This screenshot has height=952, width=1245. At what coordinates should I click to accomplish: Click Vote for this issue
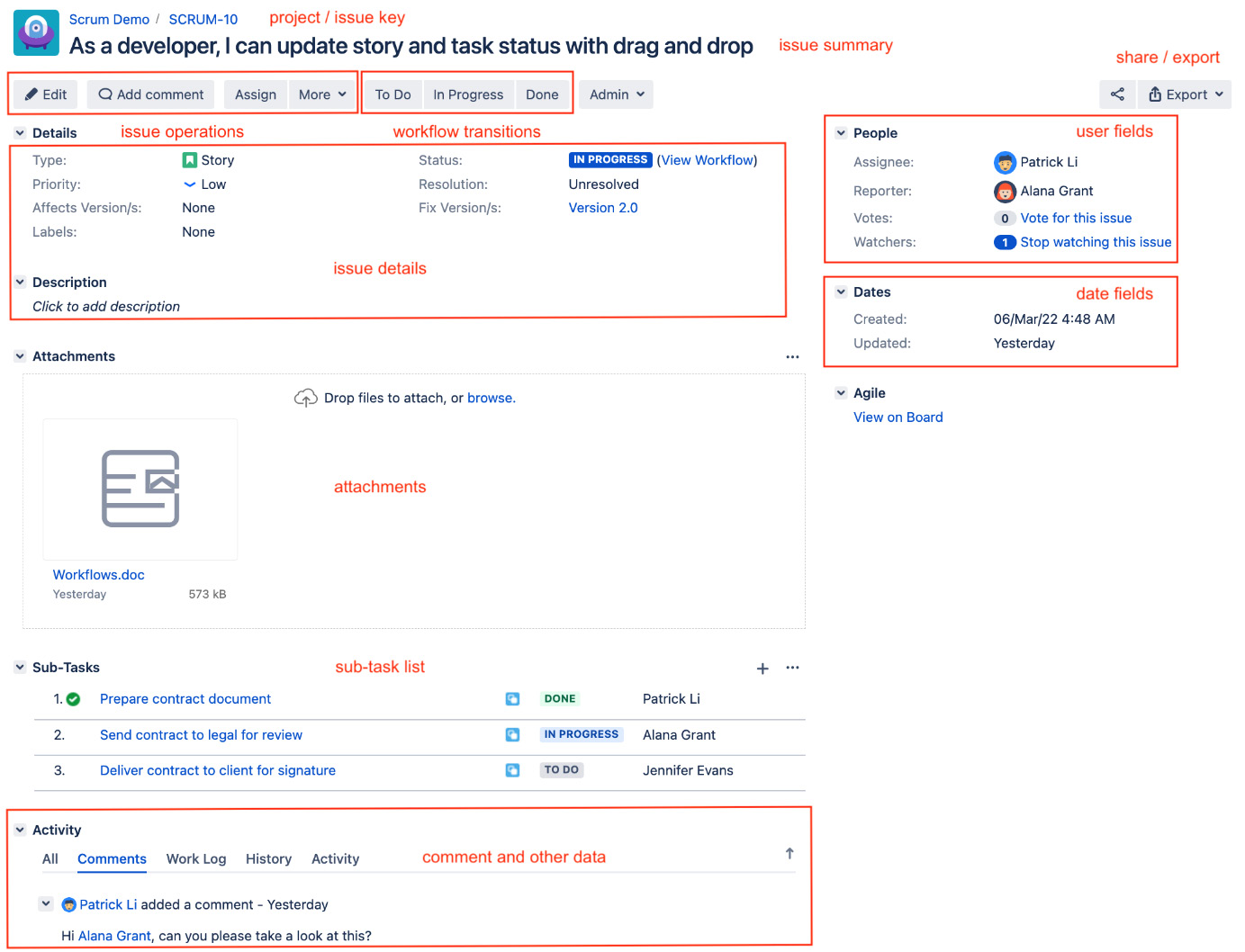click(x=1075, y=218)
